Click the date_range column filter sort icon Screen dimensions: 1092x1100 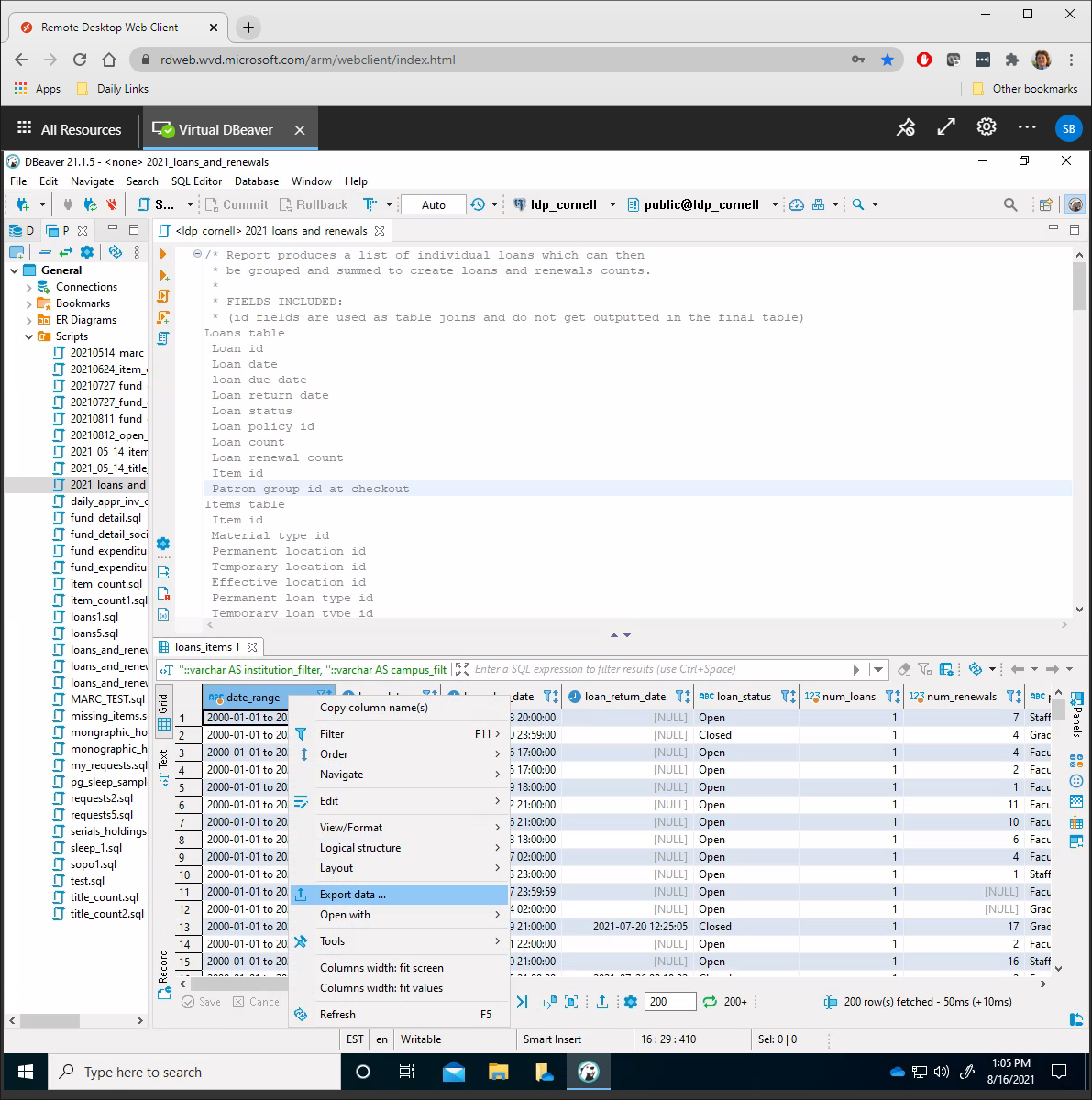(325, 697)
